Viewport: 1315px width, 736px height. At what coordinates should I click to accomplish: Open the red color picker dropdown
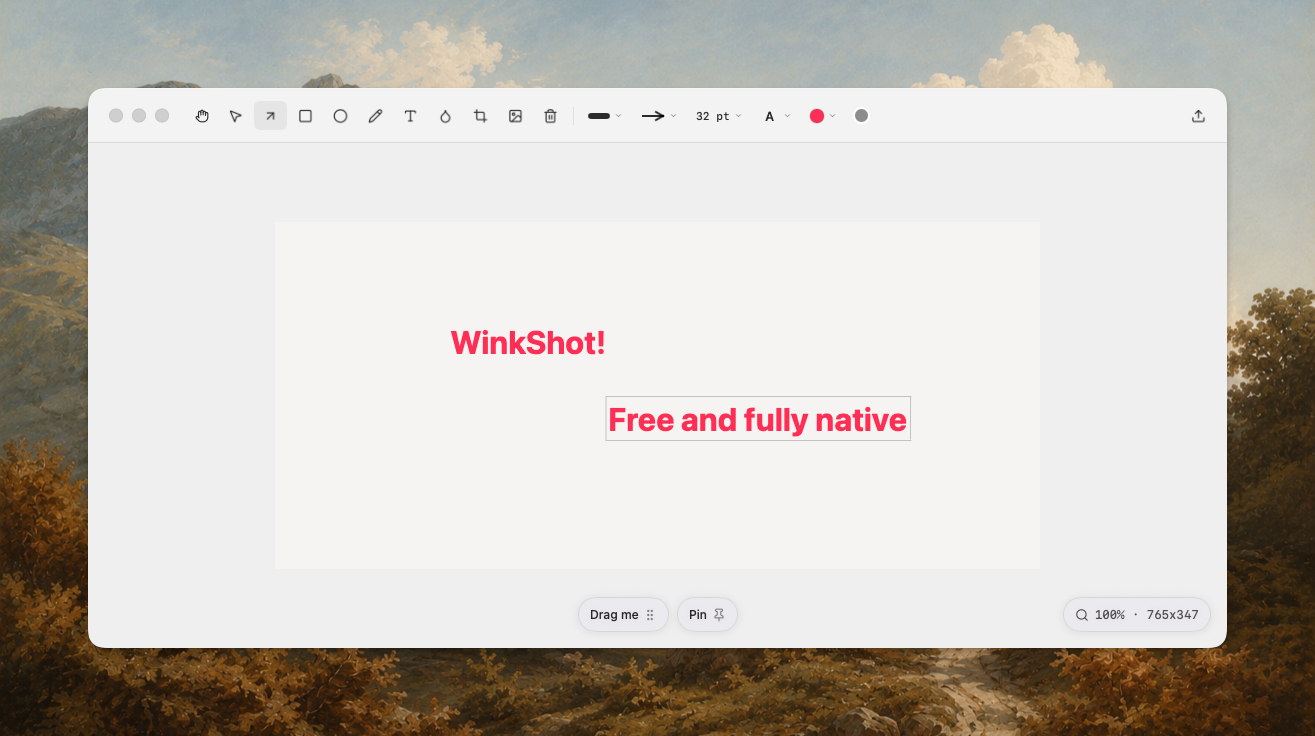point(822,116)
